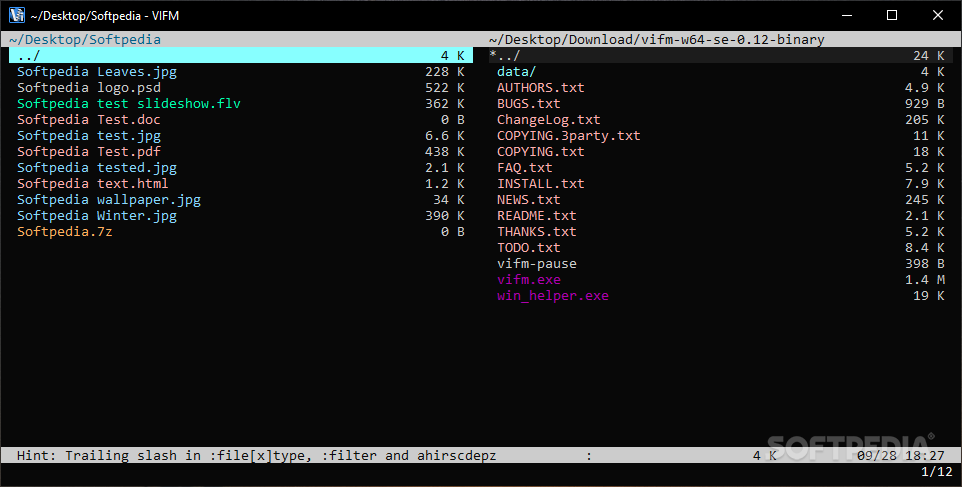Image resolution: width=962 pixels, height=487 pixels.
Task: Select file Softpedia logo.psd
Action: click(89, 88)
